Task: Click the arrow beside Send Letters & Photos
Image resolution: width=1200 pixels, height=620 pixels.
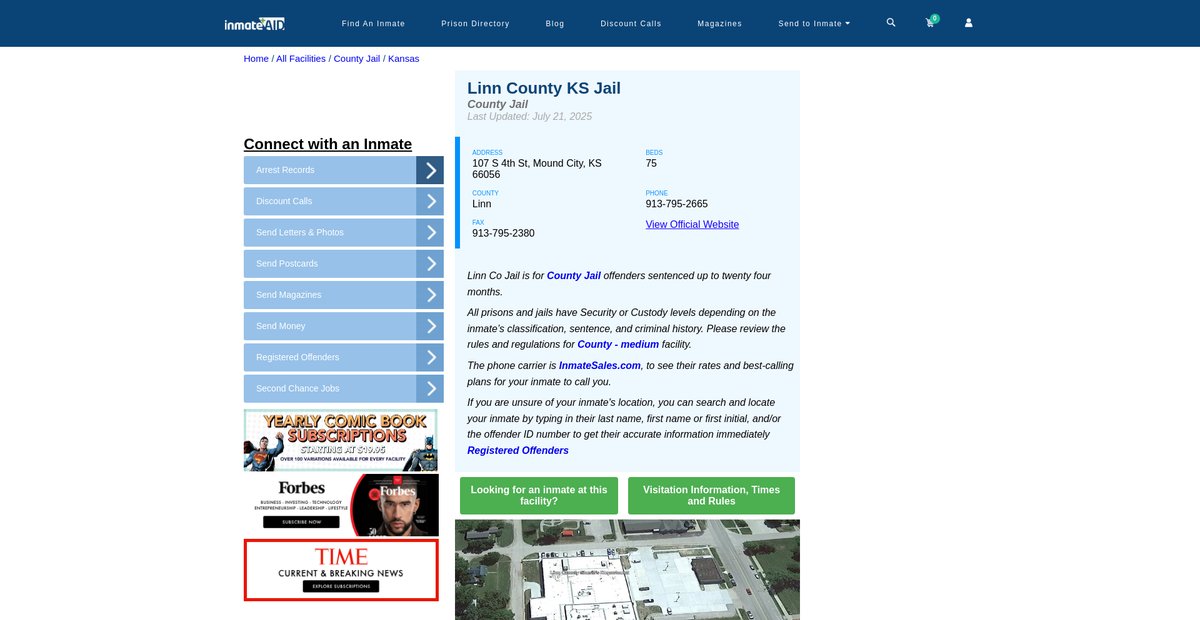Action: [x=430, y=232]
